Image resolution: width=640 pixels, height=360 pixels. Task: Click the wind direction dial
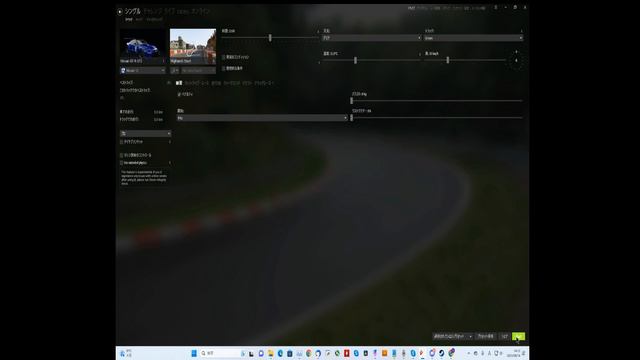point(516,60)
